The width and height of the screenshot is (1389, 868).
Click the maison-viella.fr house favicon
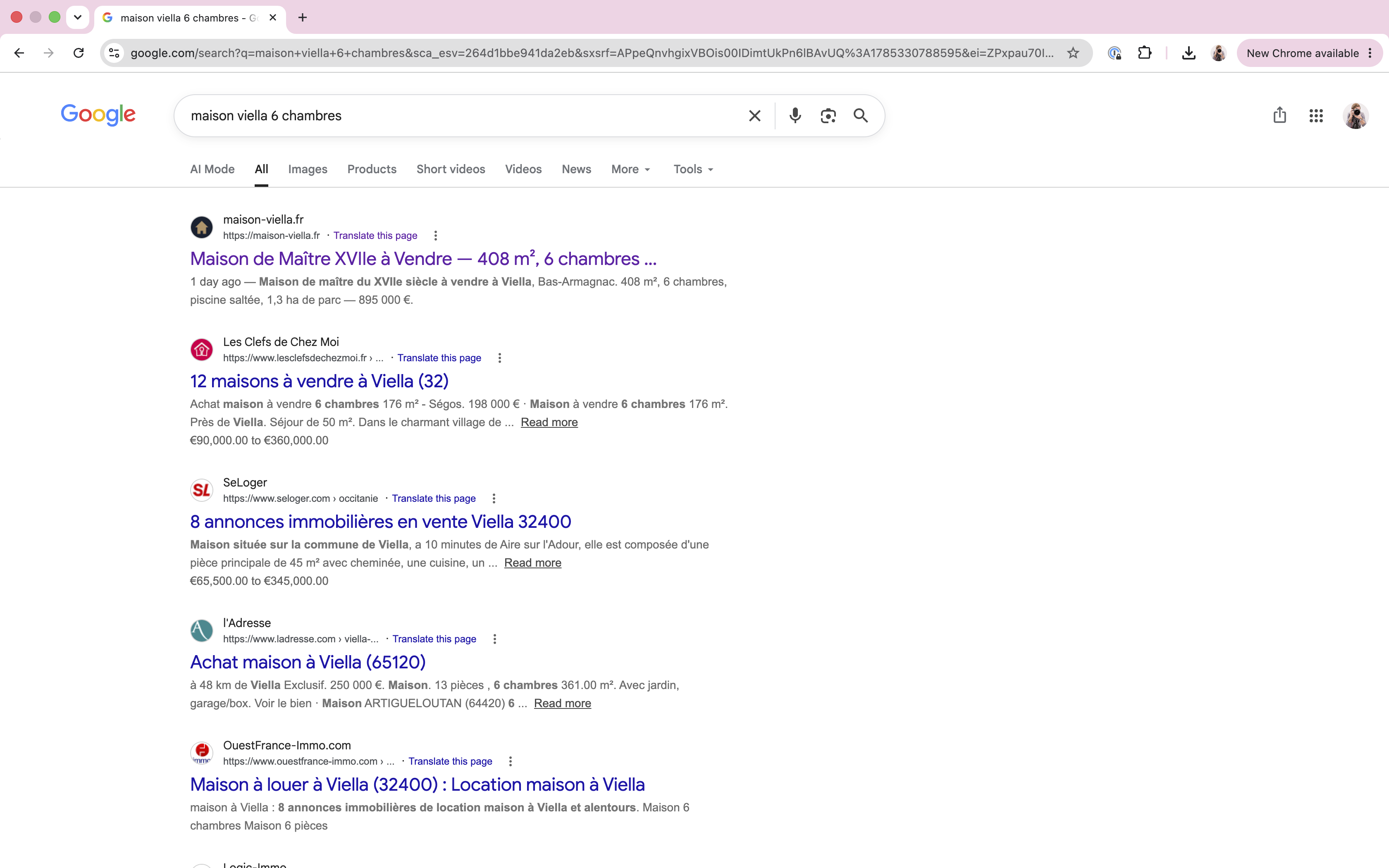click(201, 227)
